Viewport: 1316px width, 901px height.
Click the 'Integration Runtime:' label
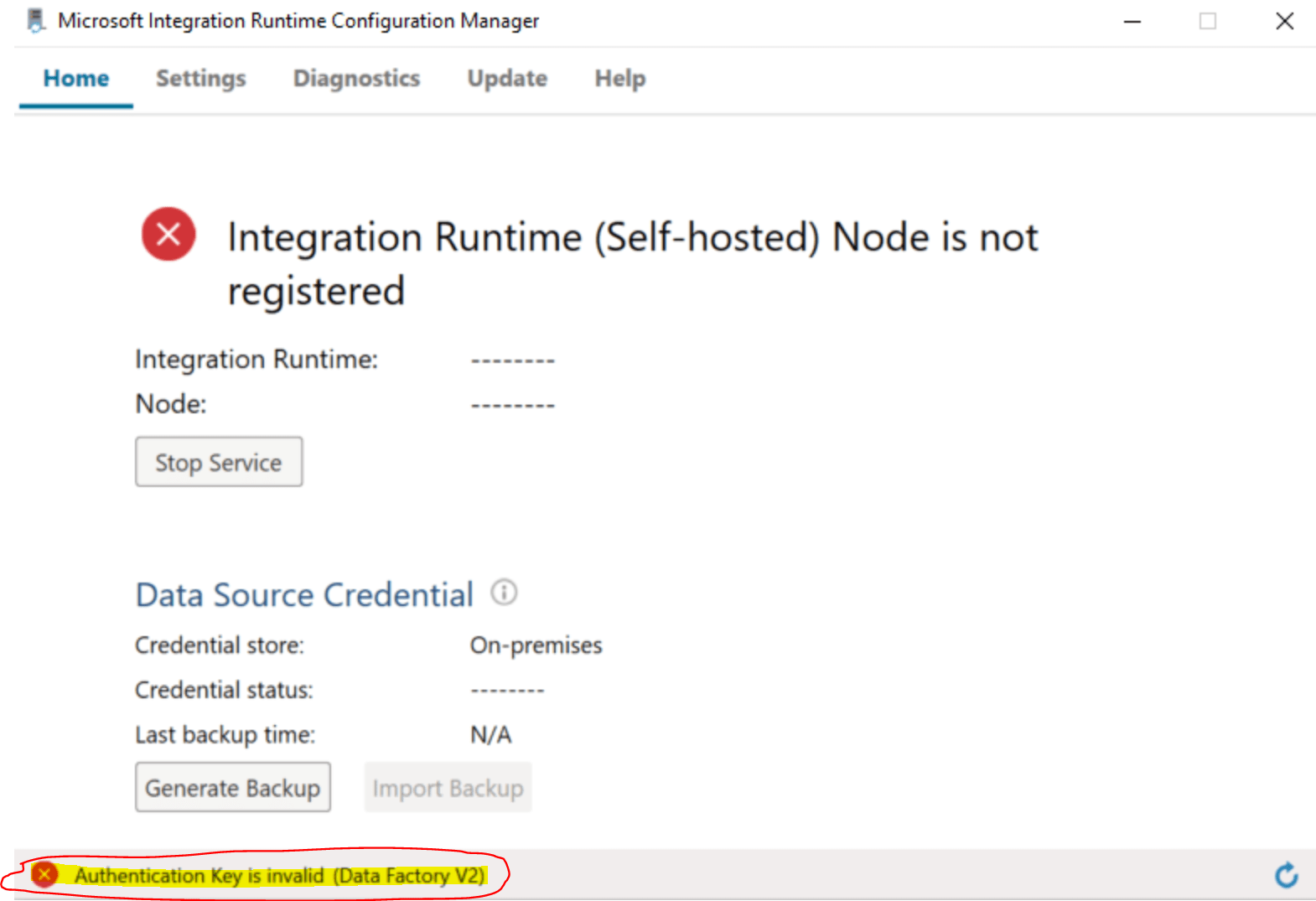click(256, 360)
